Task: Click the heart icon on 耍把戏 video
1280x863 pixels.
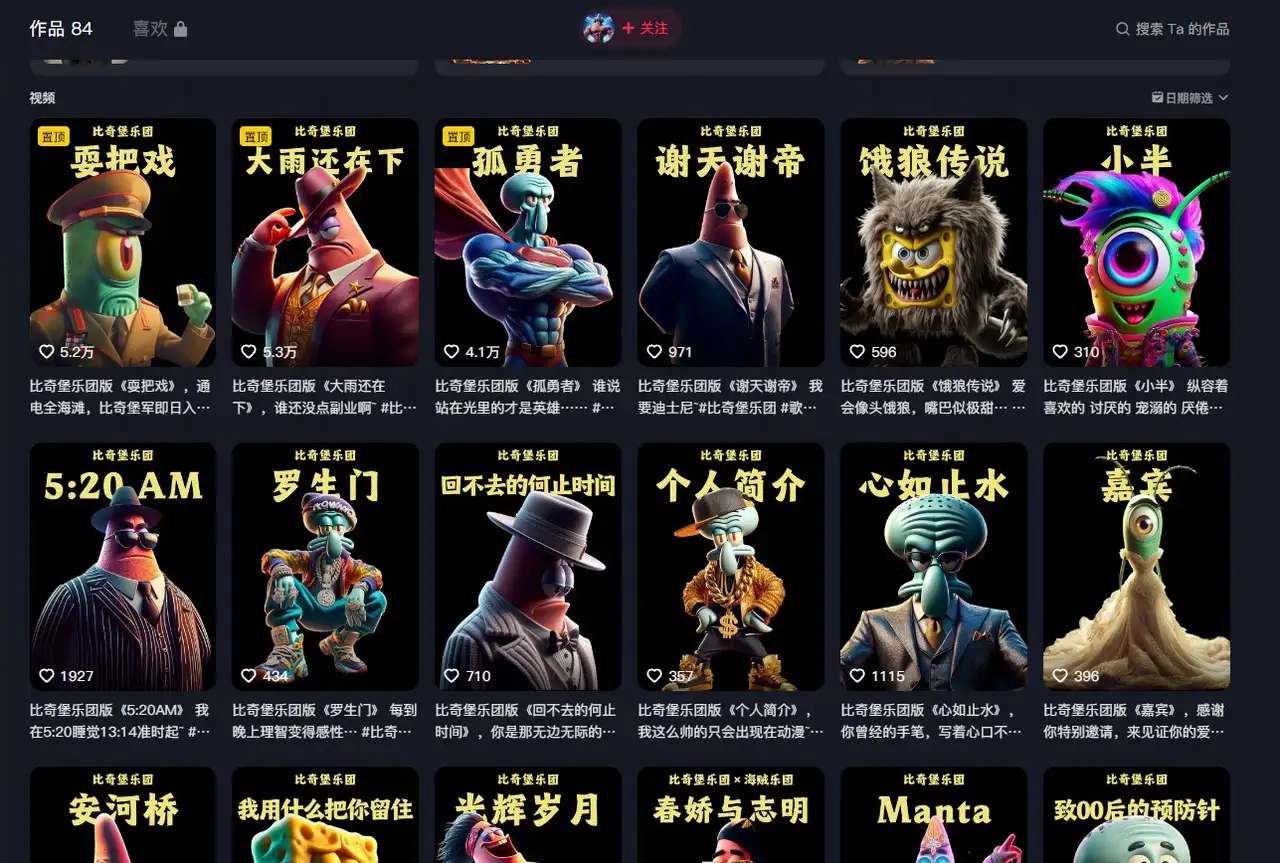Action: 47,352
